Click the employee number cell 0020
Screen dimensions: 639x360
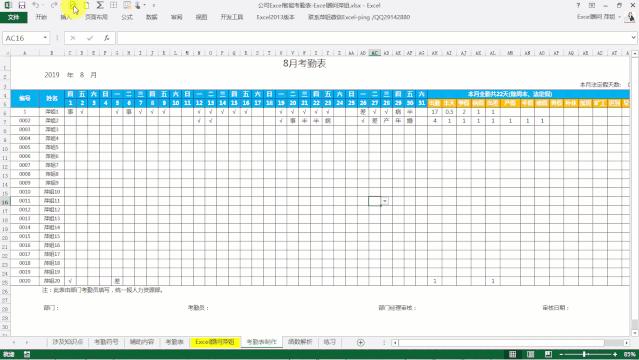(x=25, y=281)
